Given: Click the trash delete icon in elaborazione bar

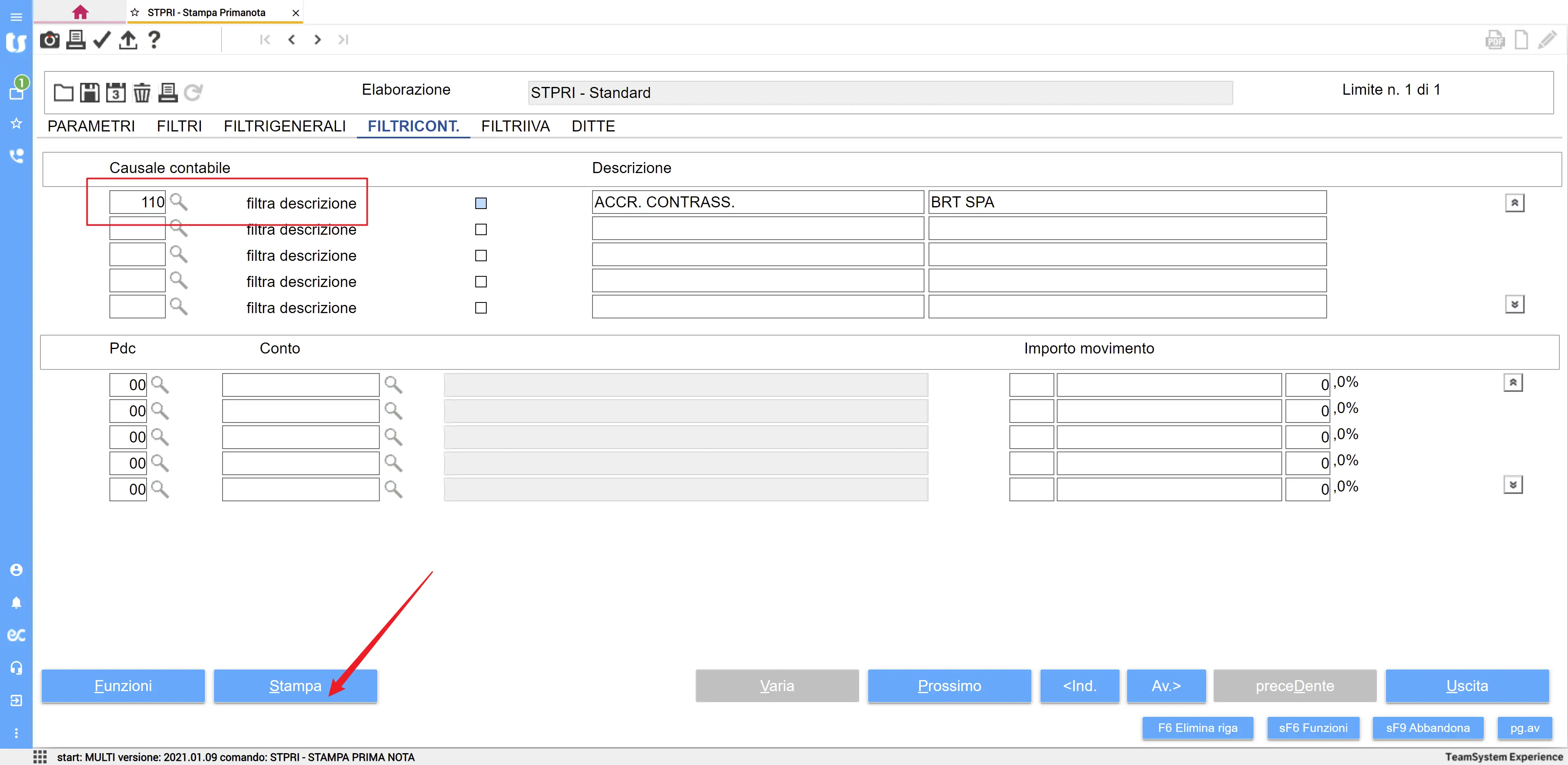Looking at the screenshot, I should [142, 93].
